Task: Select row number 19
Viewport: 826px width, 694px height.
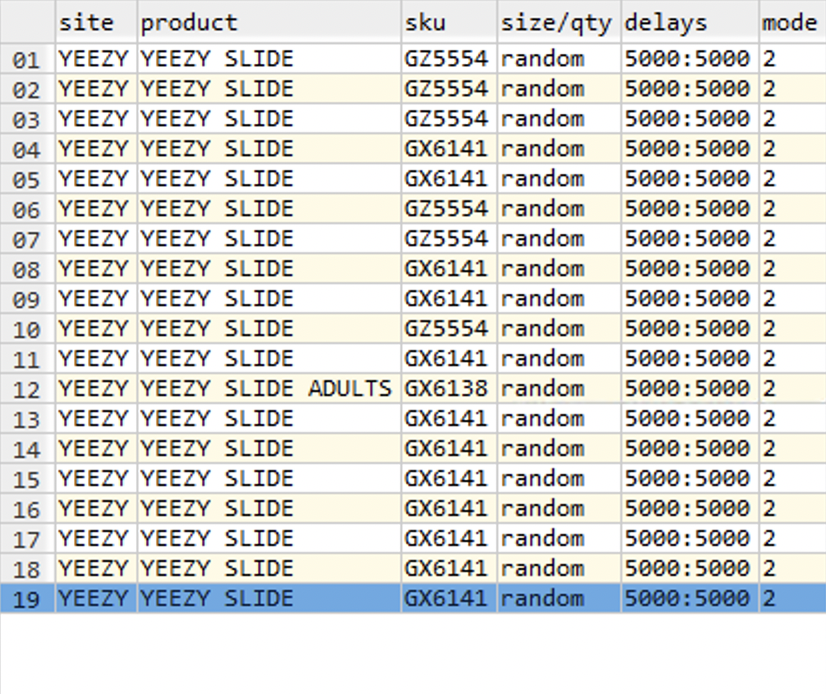Action: (x=26, y=600)
